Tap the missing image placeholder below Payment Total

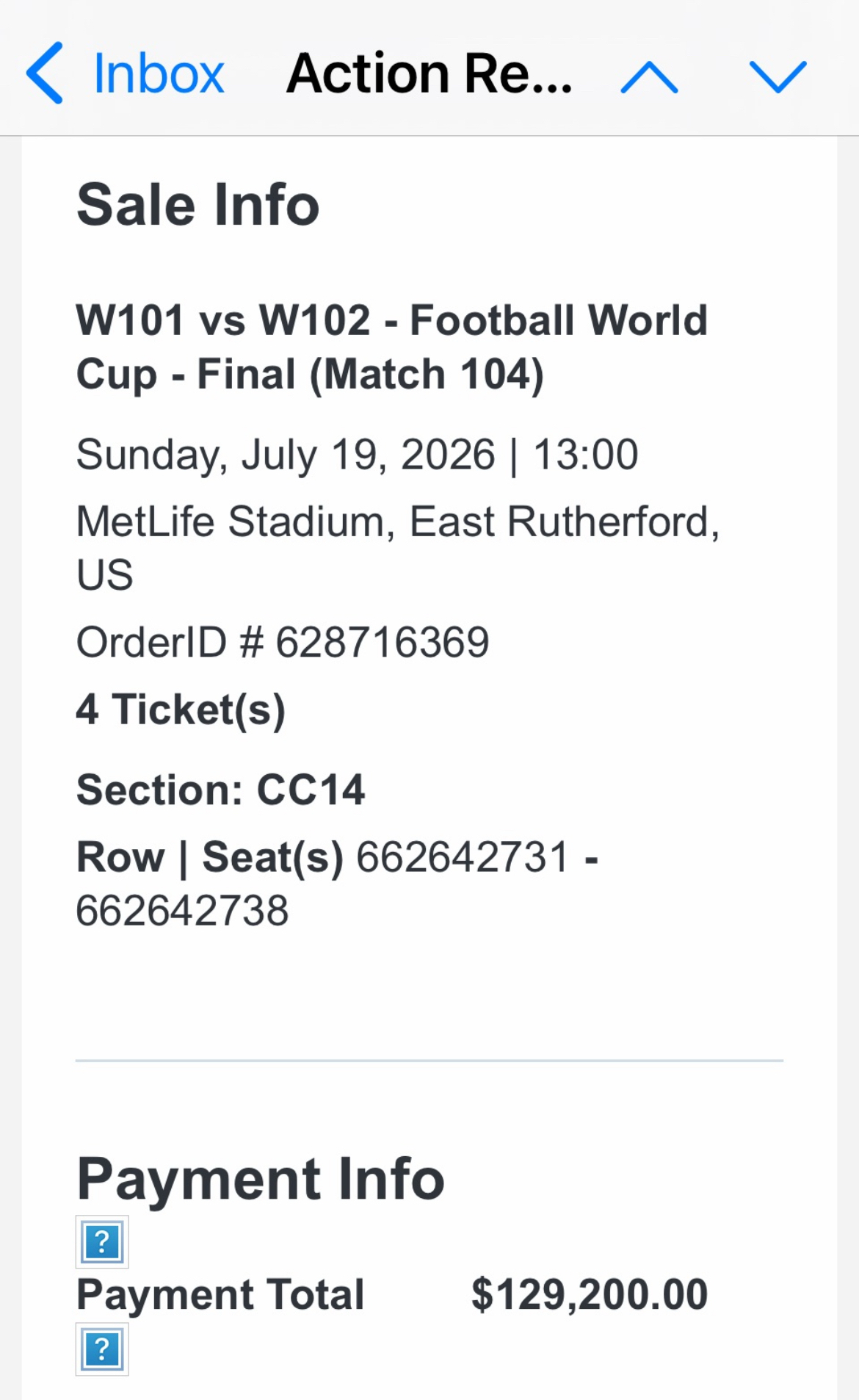point(102,1349)
